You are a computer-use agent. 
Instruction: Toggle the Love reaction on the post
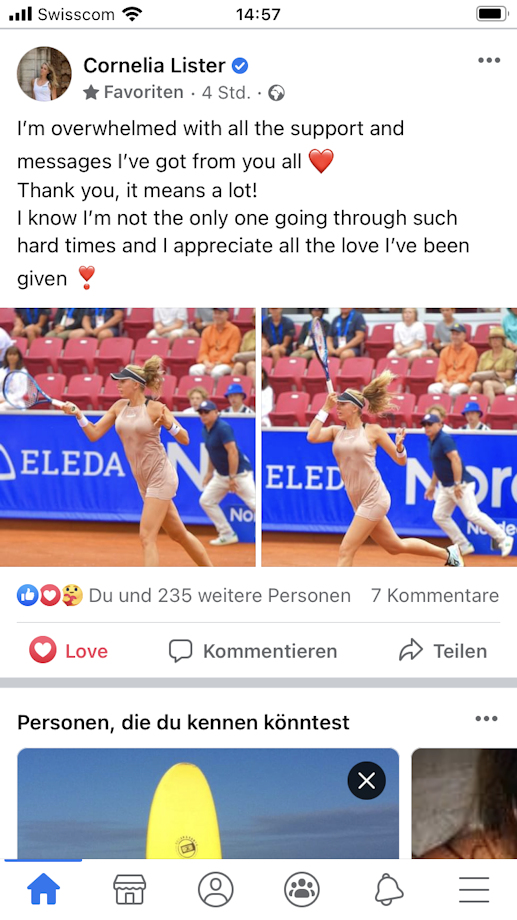(69, 651)
